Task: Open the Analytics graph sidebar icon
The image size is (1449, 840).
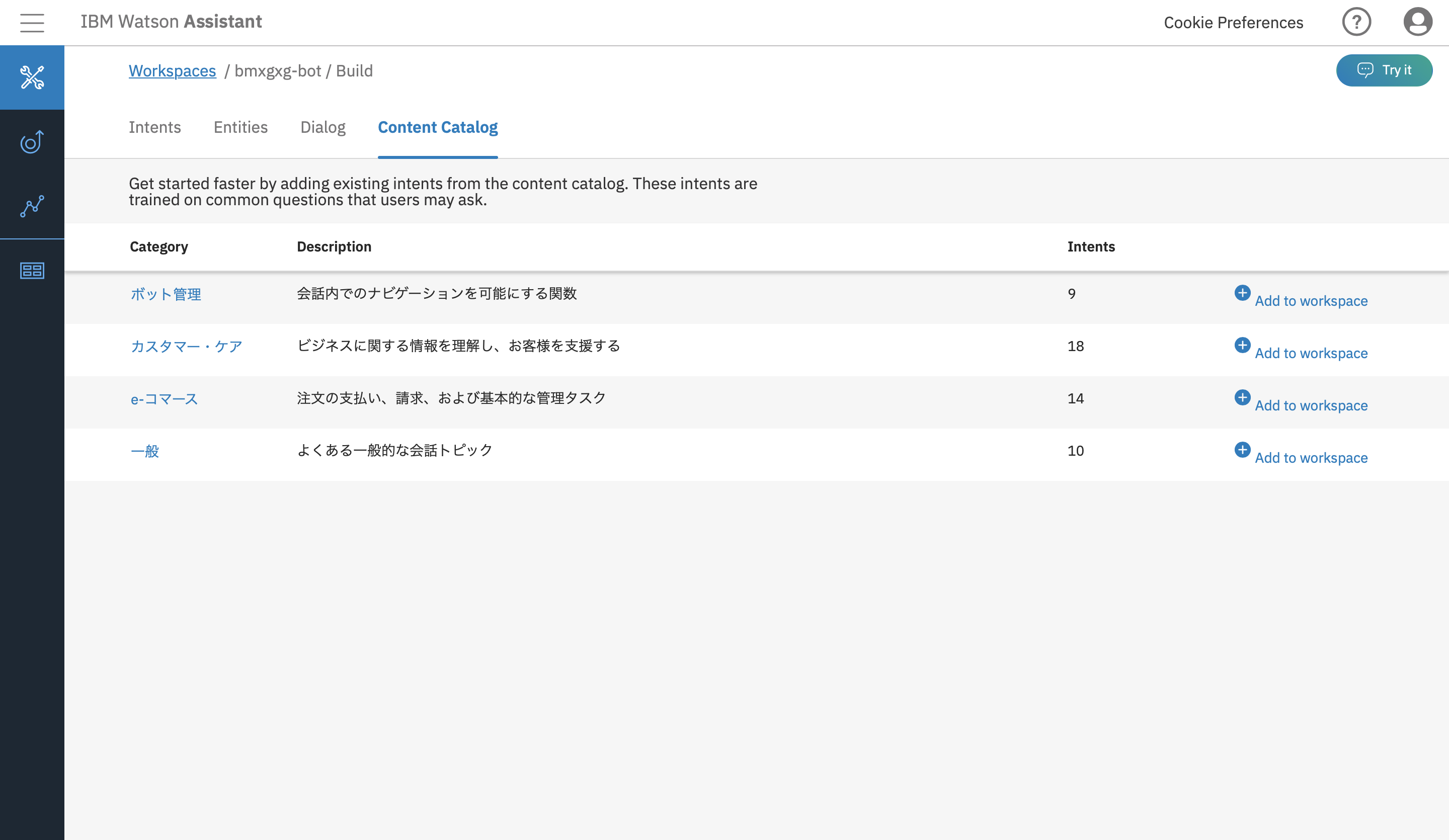Action: tap(32, 206)
